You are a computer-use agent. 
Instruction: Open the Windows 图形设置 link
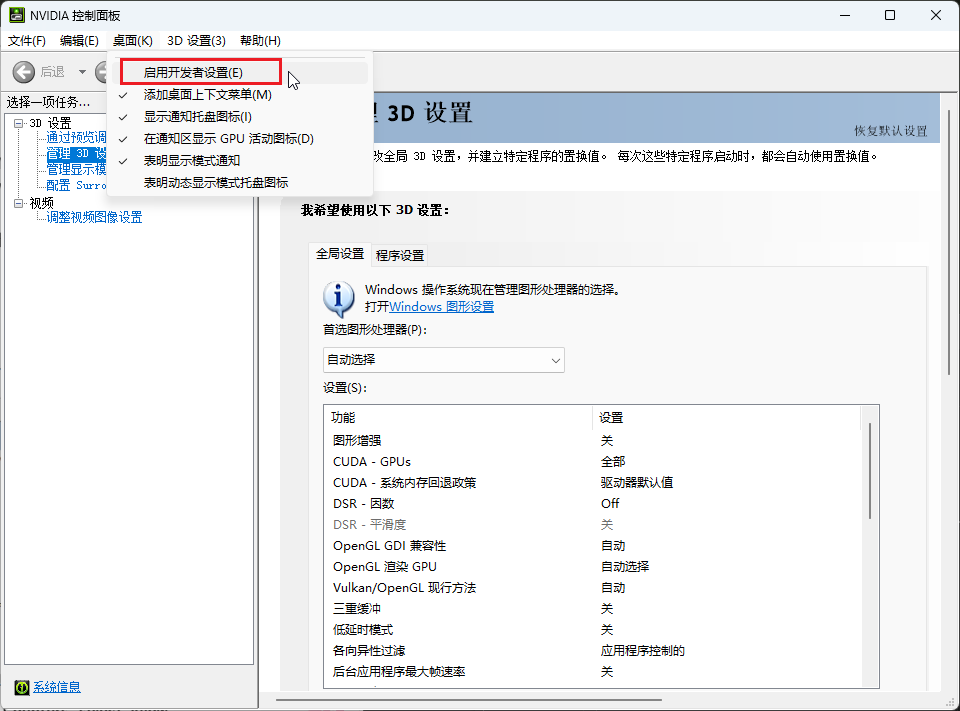pos(441,307)
